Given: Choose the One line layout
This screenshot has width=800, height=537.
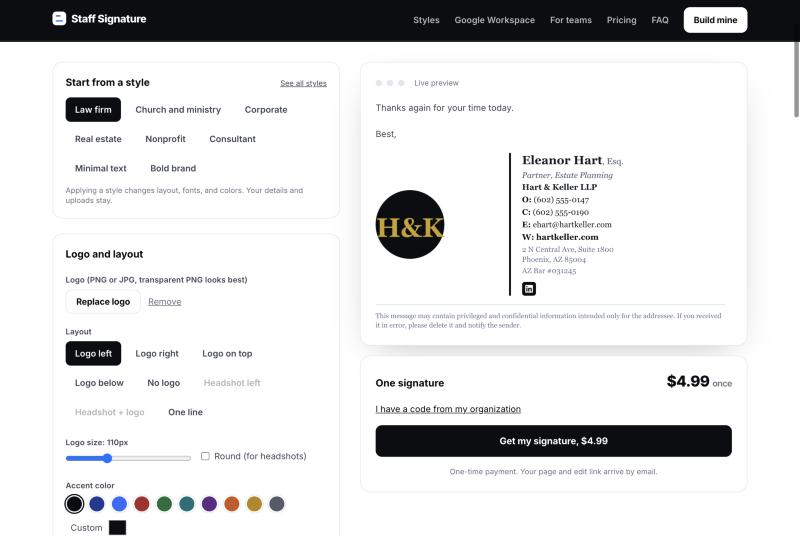Looking at the screenshot, I should coord(185,412).
